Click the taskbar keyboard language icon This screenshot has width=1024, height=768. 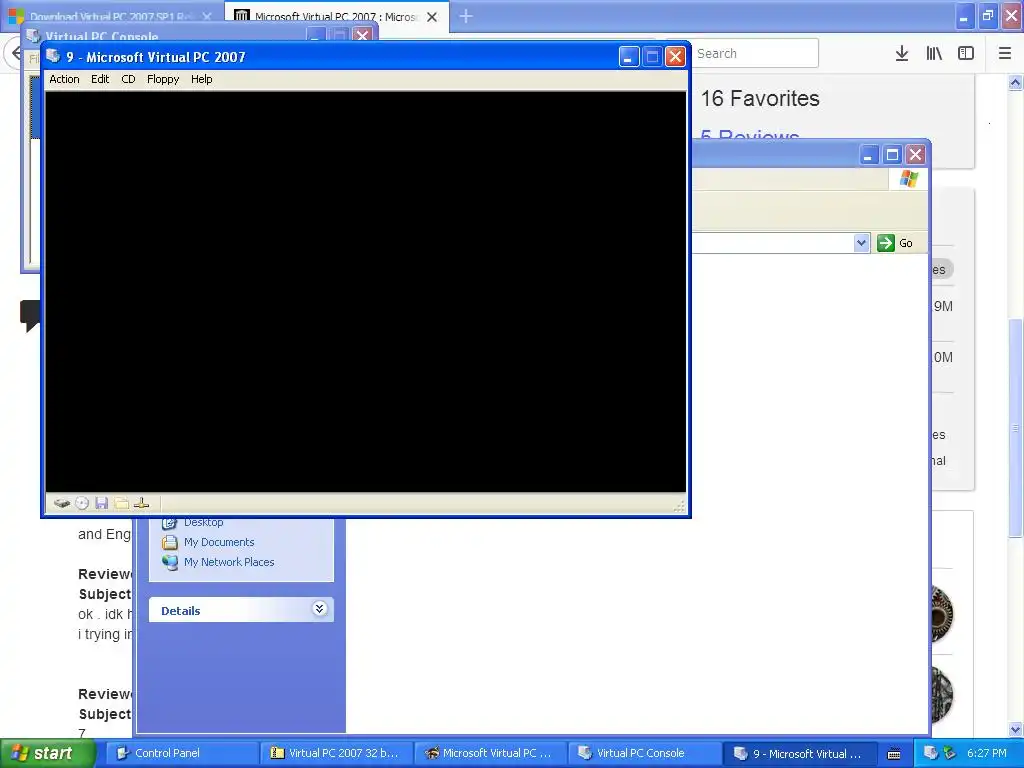pyautogui.click(x=894, y=754)
